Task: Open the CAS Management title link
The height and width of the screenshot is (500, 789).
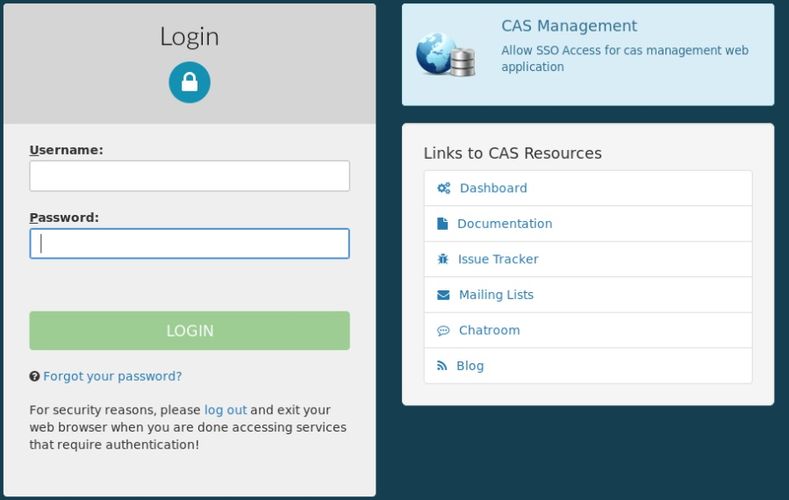Action: click(x=568, y=27)
